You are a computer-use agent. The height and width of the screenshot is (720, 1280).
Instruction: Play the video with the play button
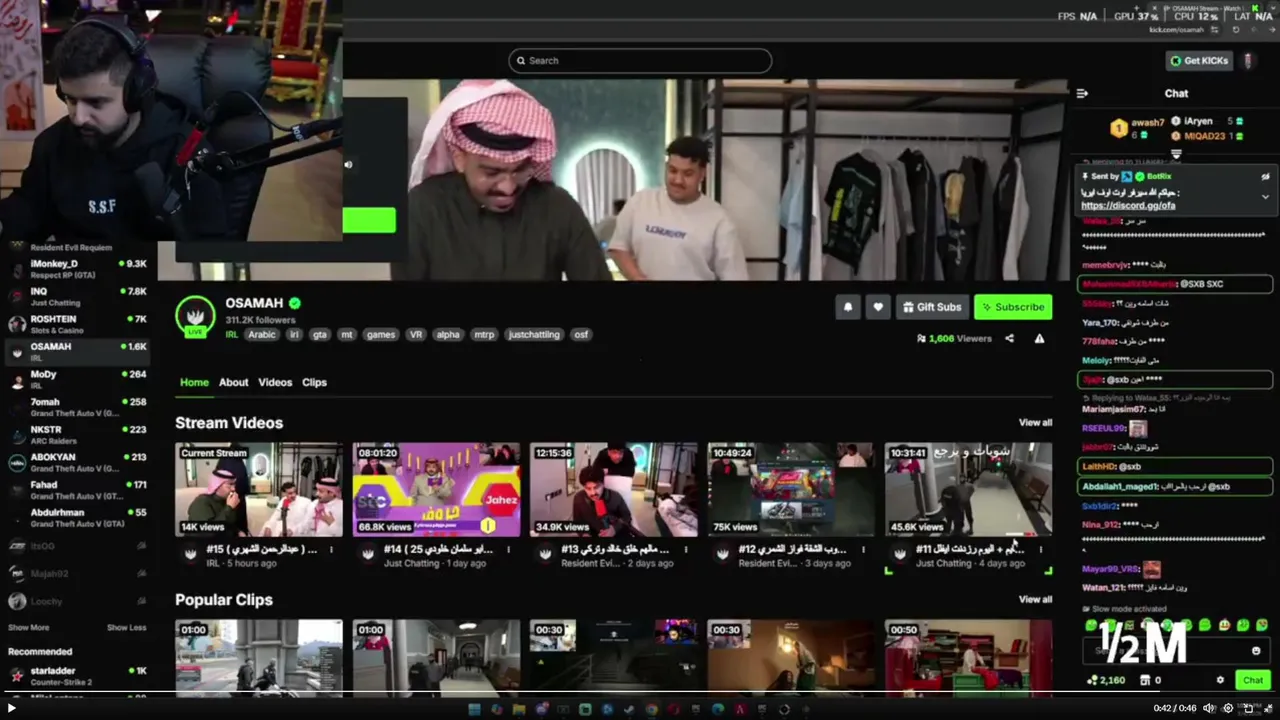12,708
